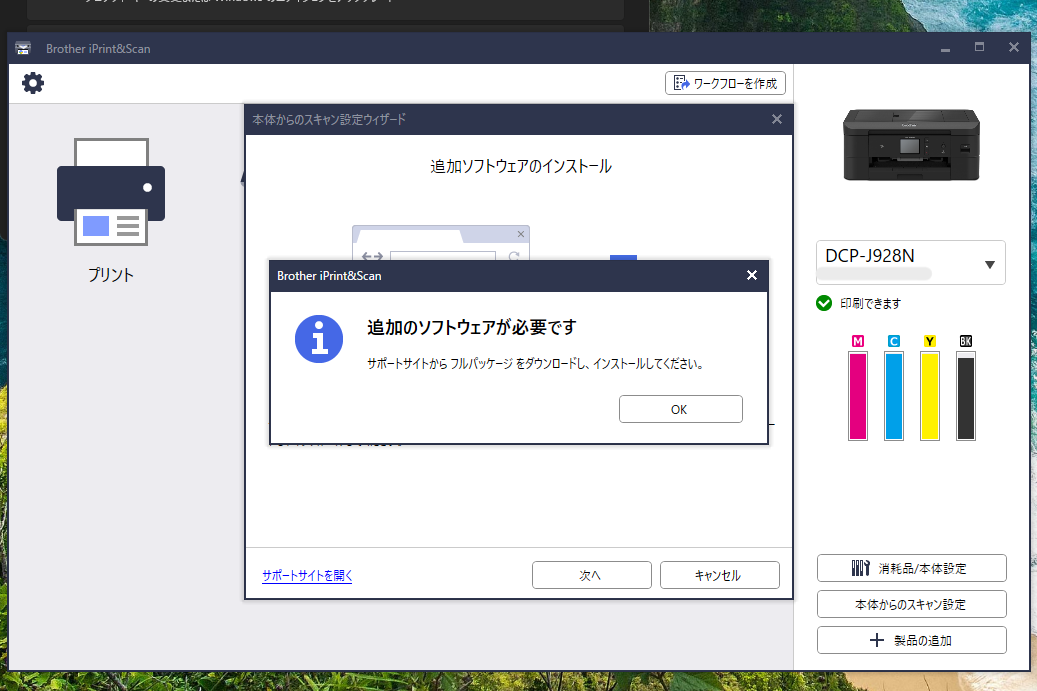Open 消耗品/本体設定 button

[911, 568]
